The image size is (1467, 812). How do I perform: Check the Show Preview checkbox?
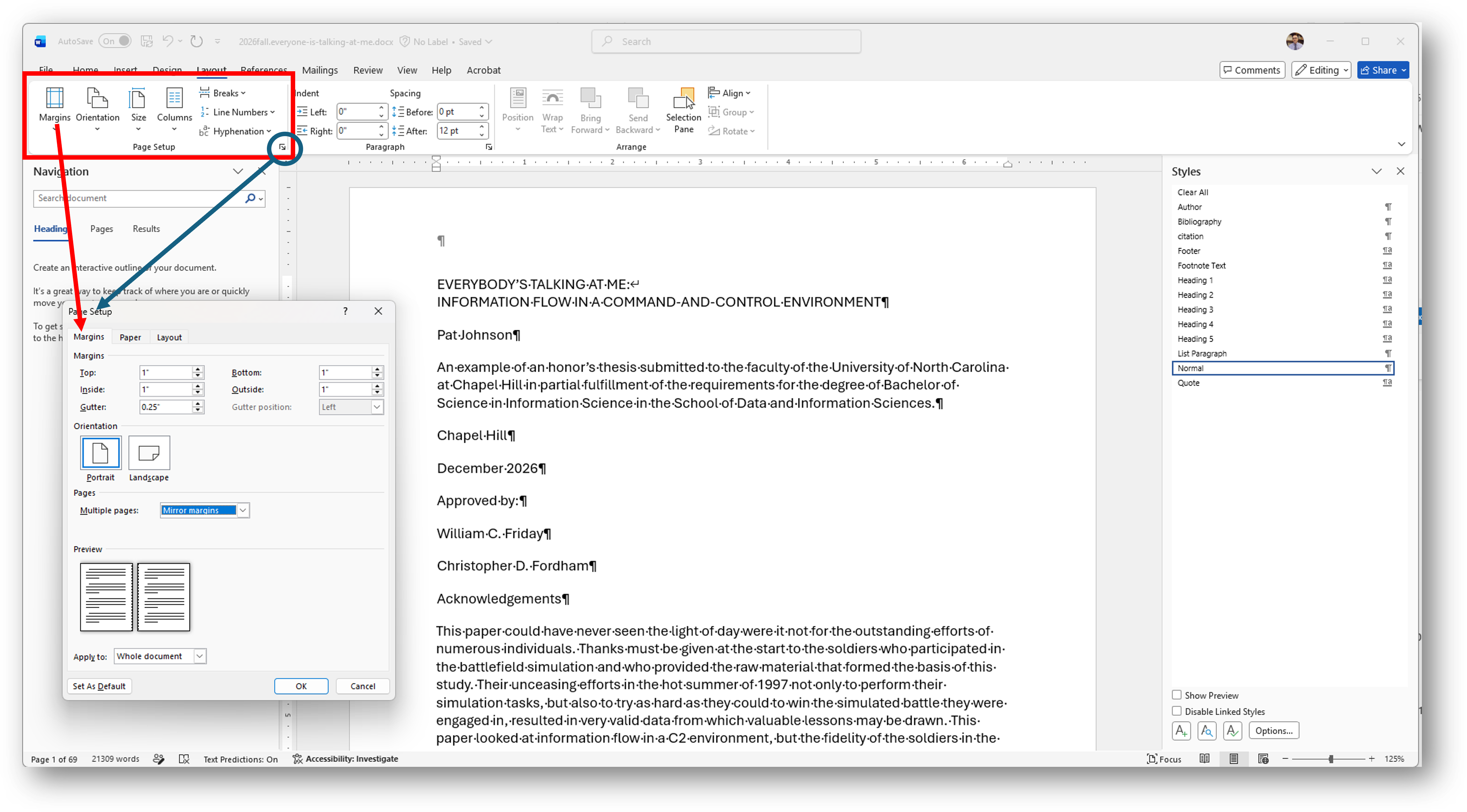point(1177,695)
